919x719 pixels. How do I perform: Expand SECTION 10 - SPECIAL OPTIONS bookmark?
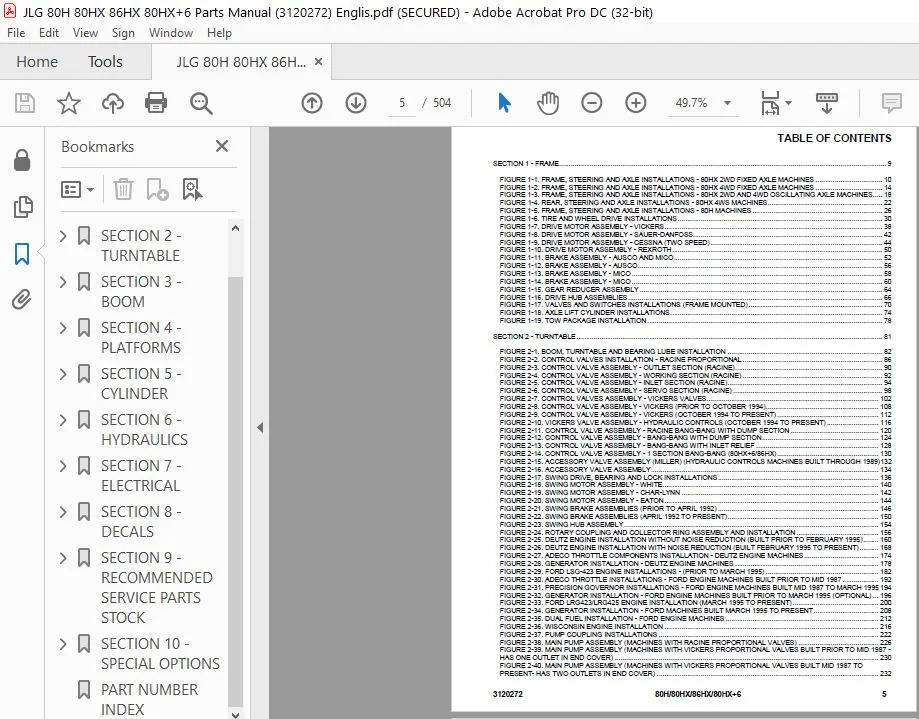coord(63,644)
